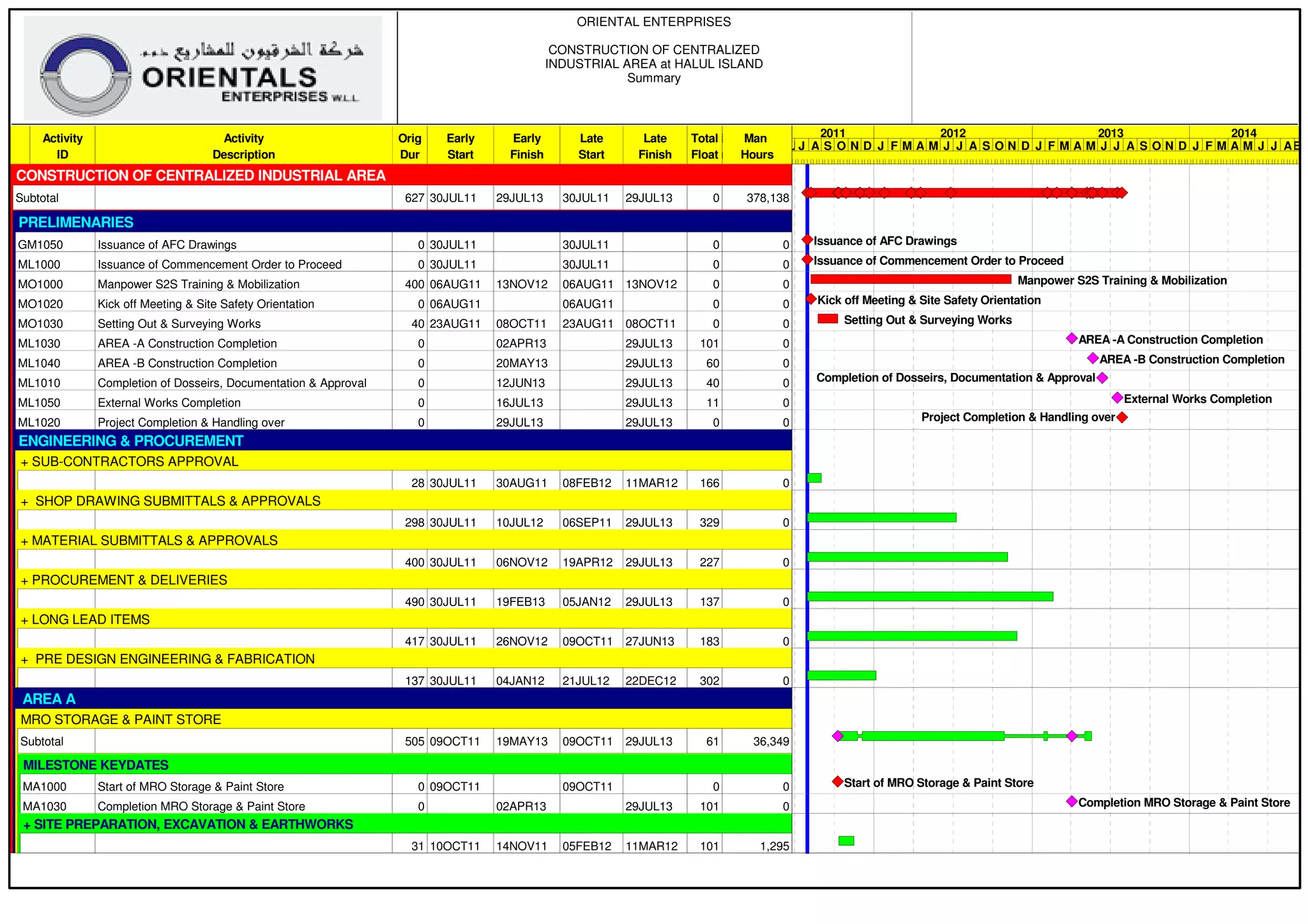
Task: Click the Kick off Meeting milestone diamond
Action: click(x=810, y=299)
